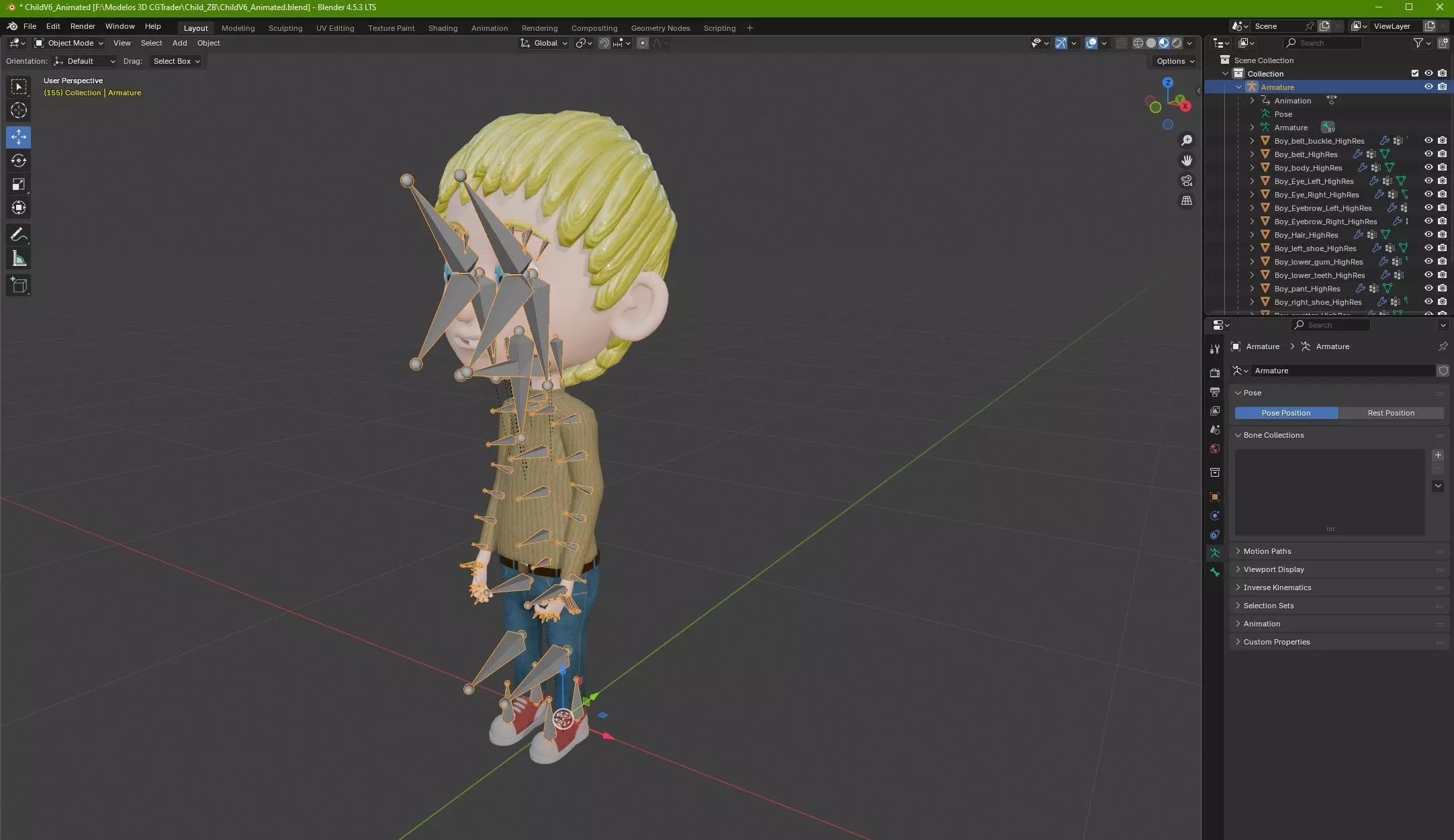Open the Options dropdown
The height and width of the screenshot is (840, 1454).
pyautogui.click(x=1175, y=61)
